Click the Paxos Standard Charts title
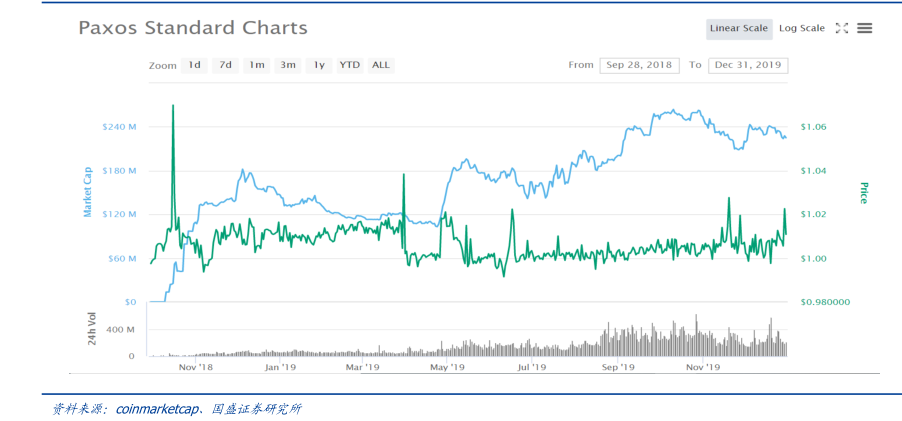Image resolution: width=902 pixels, height=421 pixels. (193, 28)
